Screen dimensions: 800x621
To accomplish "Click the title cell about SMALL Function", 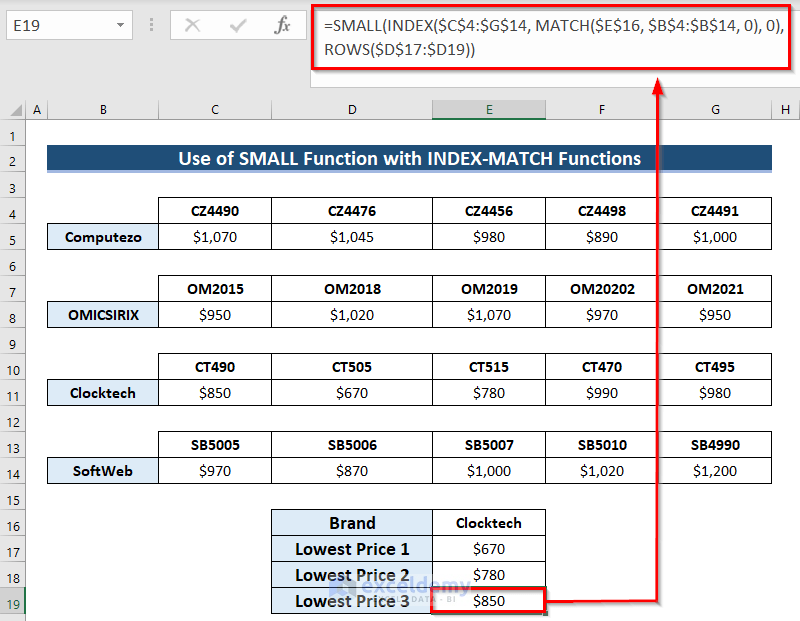I will click(x=409, y=159).
